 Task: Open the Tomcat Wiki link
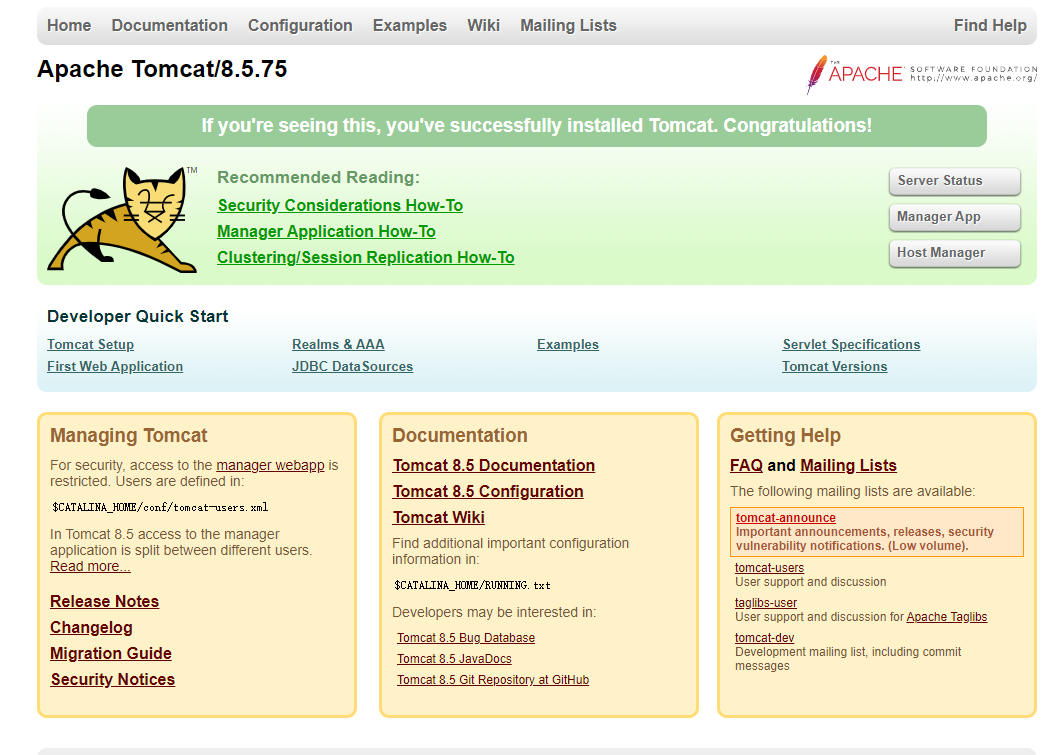coord(439,517)
